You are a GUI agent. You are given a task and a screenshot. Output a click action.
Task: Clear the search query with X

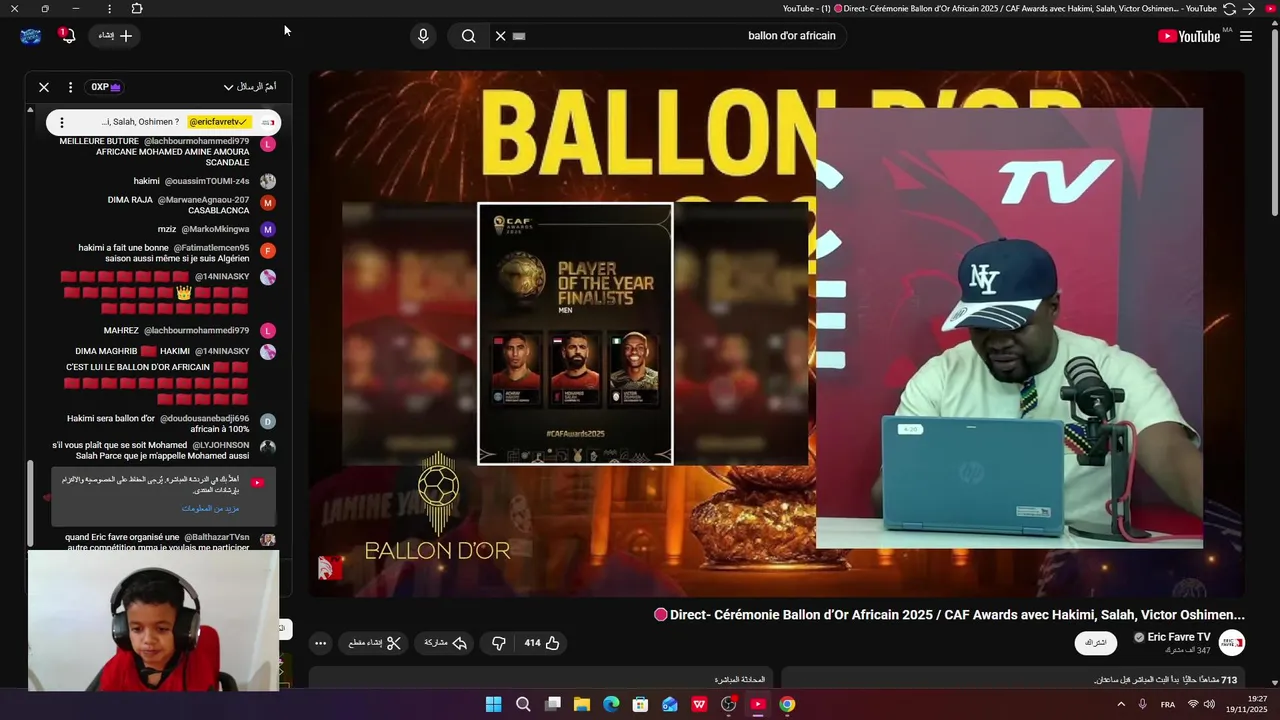click(x=501, y=36)
